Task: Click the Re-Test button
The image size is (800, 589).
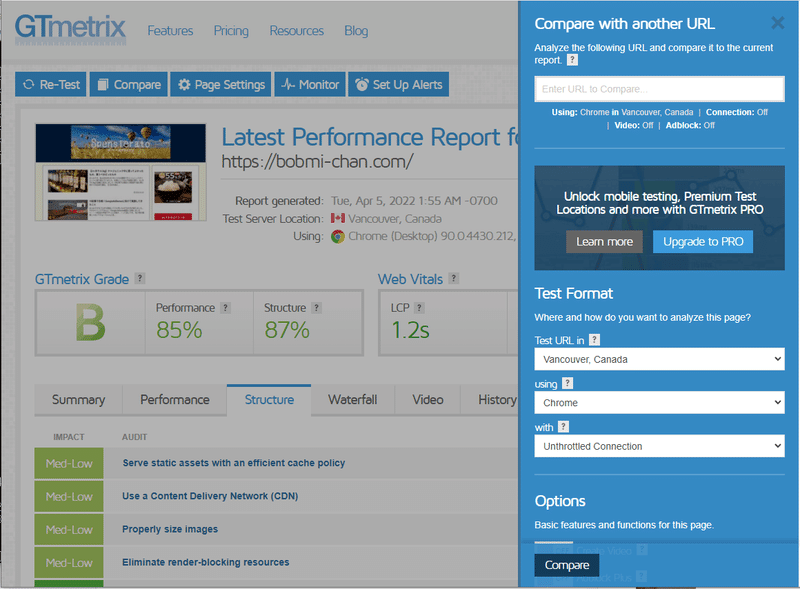Action: coord(51,84)
